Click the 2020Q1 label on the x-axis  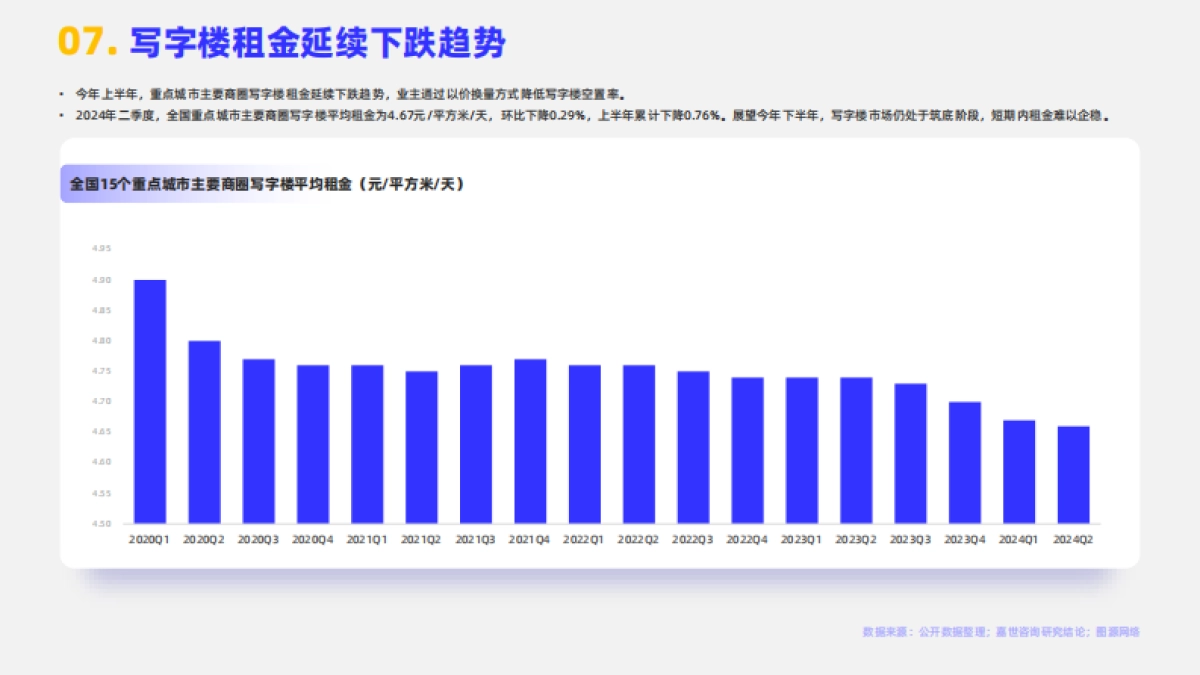[x=150, y=538]
